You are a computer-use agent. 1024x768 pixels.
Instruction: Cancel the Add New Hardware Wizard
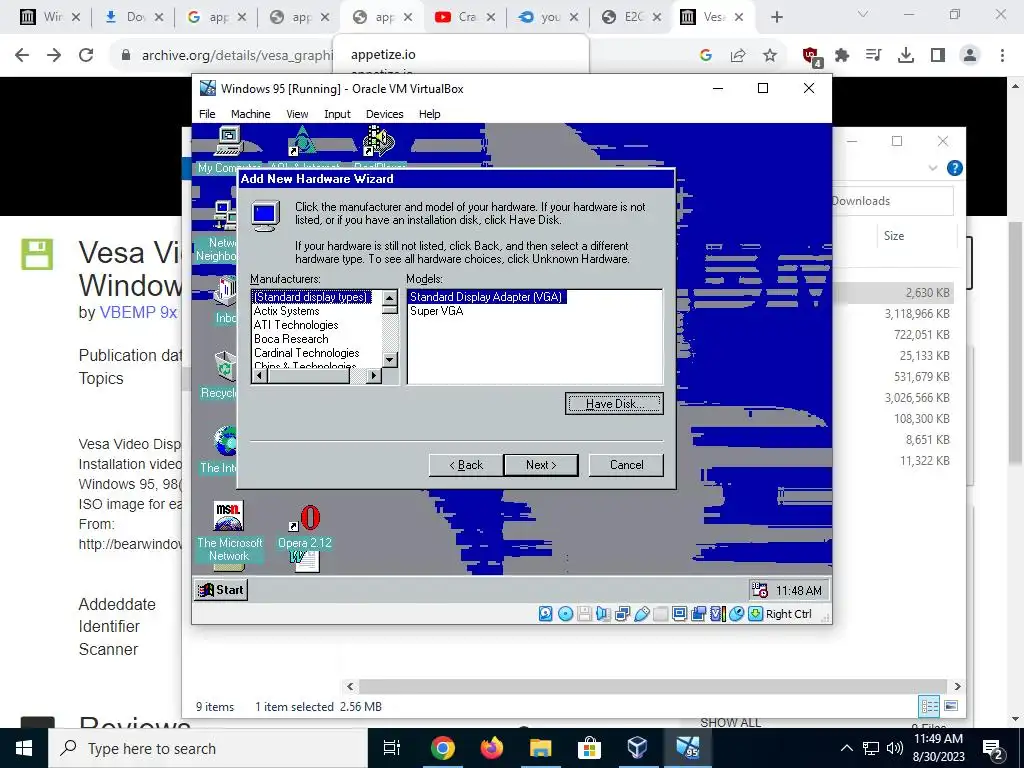tap(626, 465)
